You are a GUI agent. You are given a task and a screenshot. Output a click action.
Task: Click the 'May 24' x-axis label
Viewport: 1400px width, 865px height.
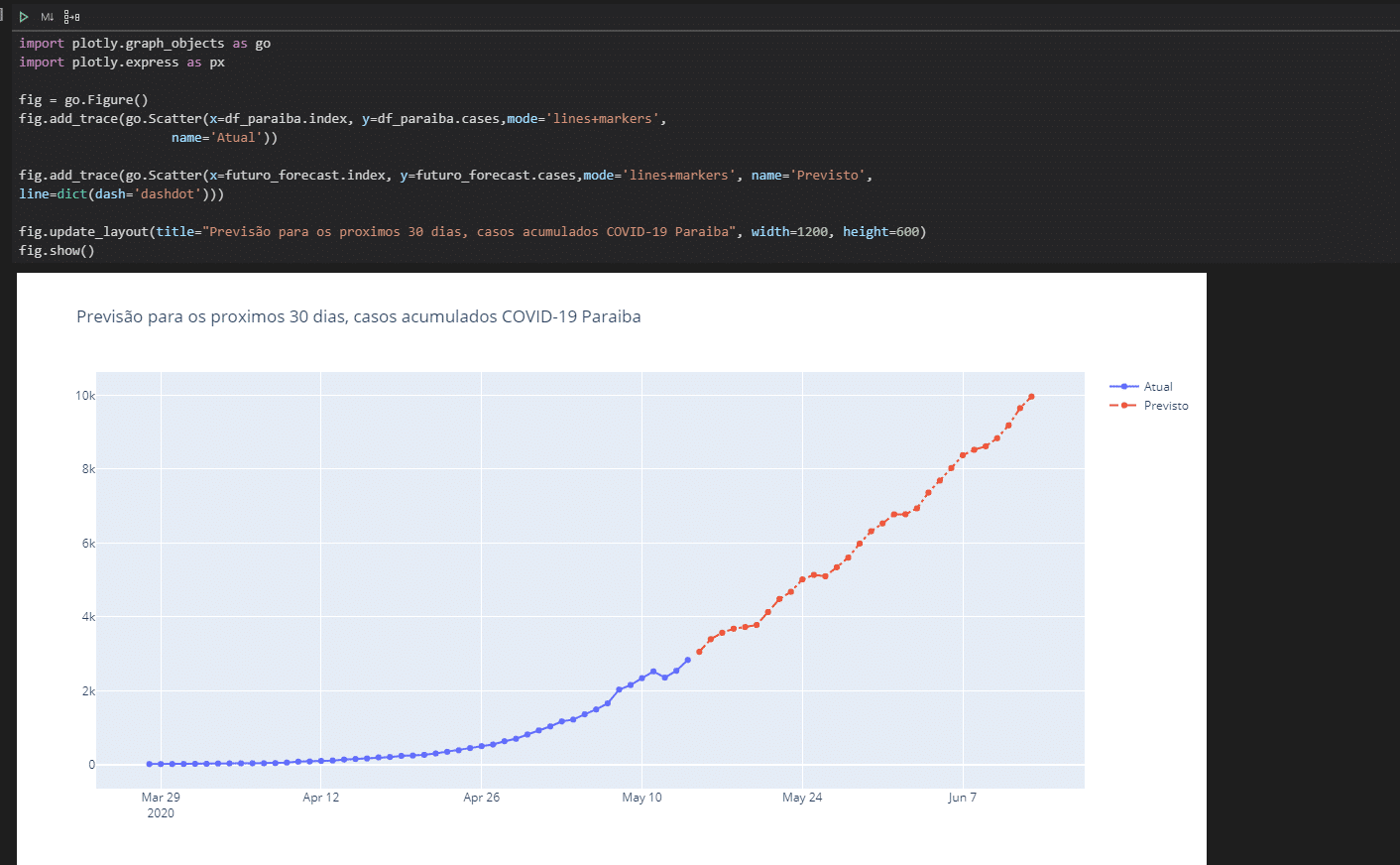tap(802, 798)
